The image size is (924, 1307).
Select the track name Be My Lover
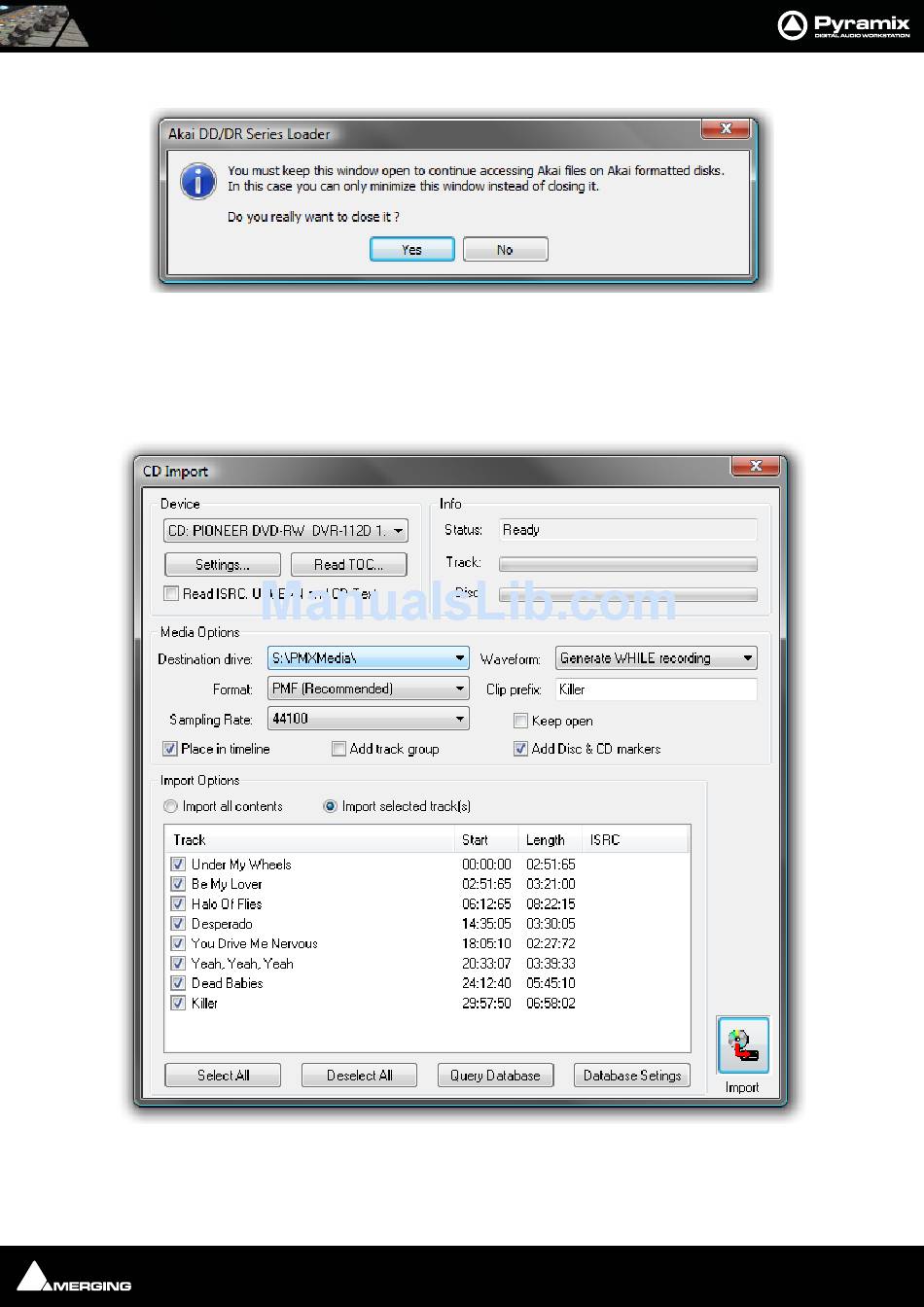[227, 884]
